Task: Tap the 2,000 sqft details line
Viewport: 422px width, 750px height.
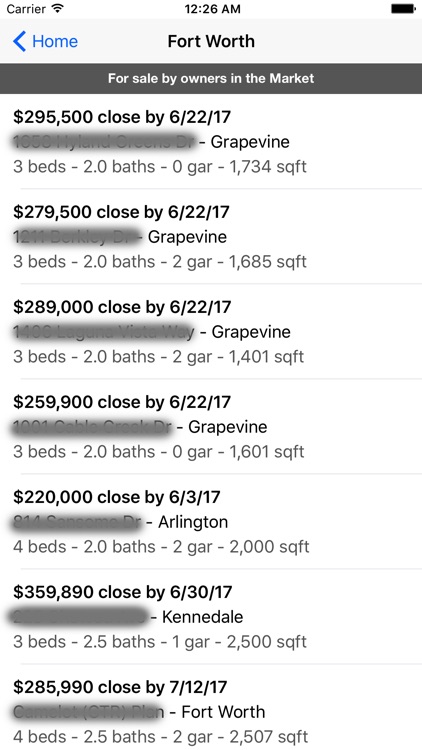Action: click(x=161, y=547)
